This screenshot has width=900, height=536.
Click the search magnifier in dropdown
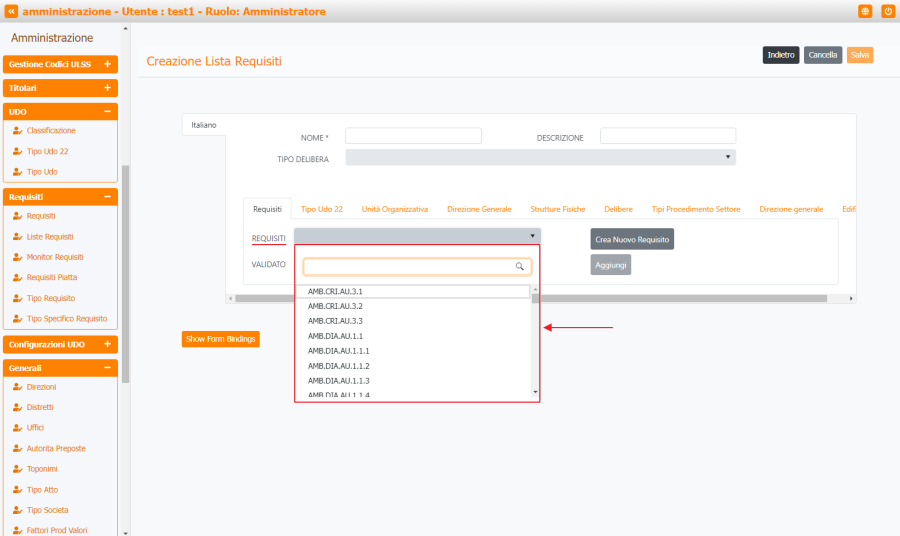[x=520, y=267]
